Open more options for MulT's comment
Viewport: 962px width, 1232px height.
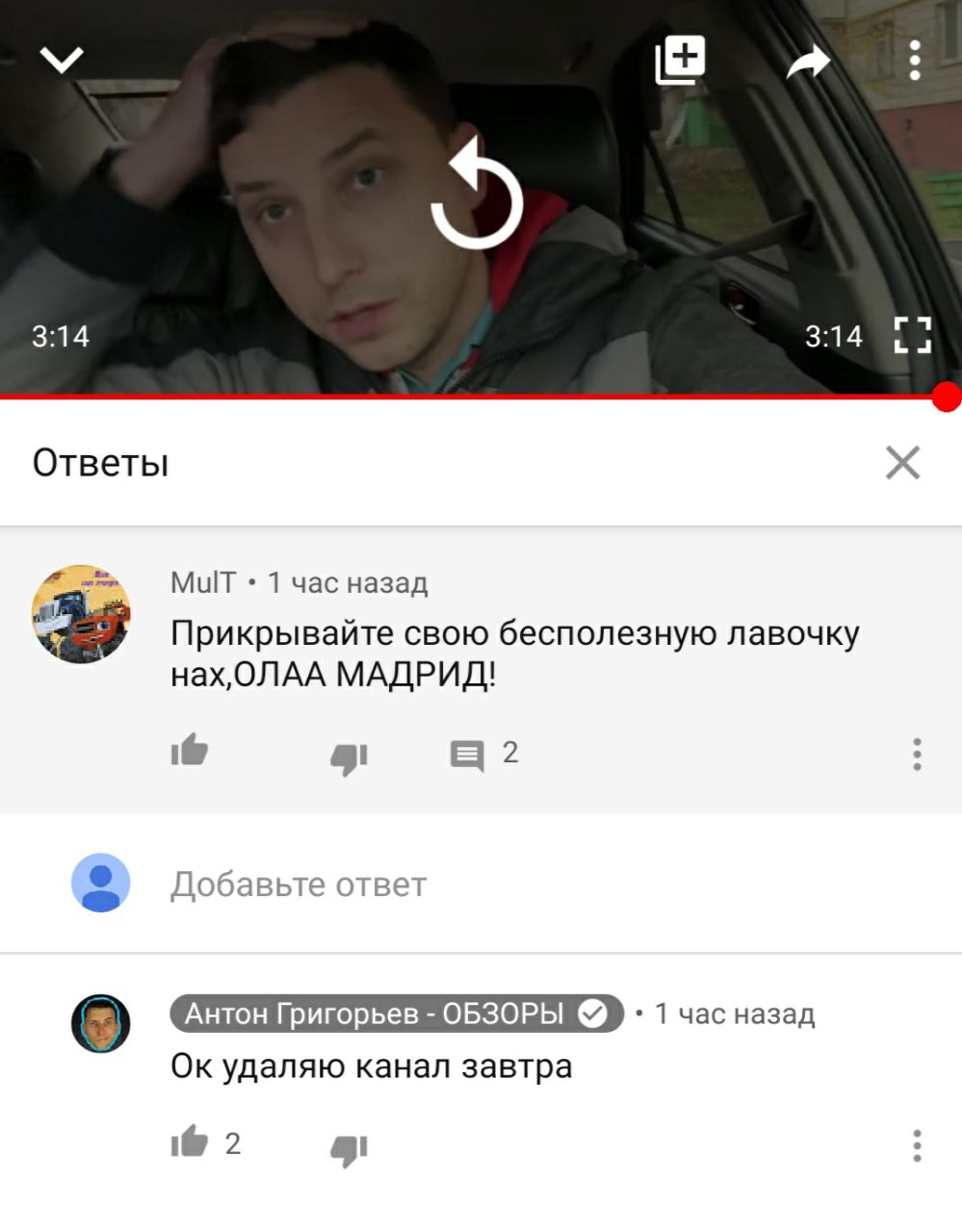click(917, 754)
